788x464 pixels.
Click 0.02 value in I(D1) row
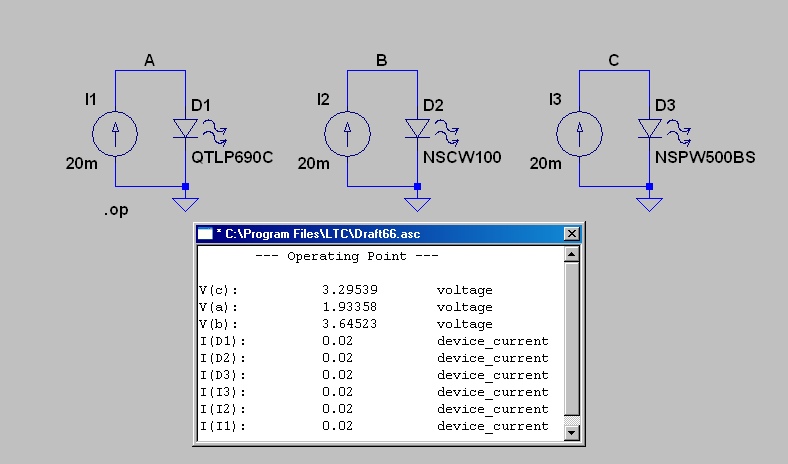click(x=338, y=341)
